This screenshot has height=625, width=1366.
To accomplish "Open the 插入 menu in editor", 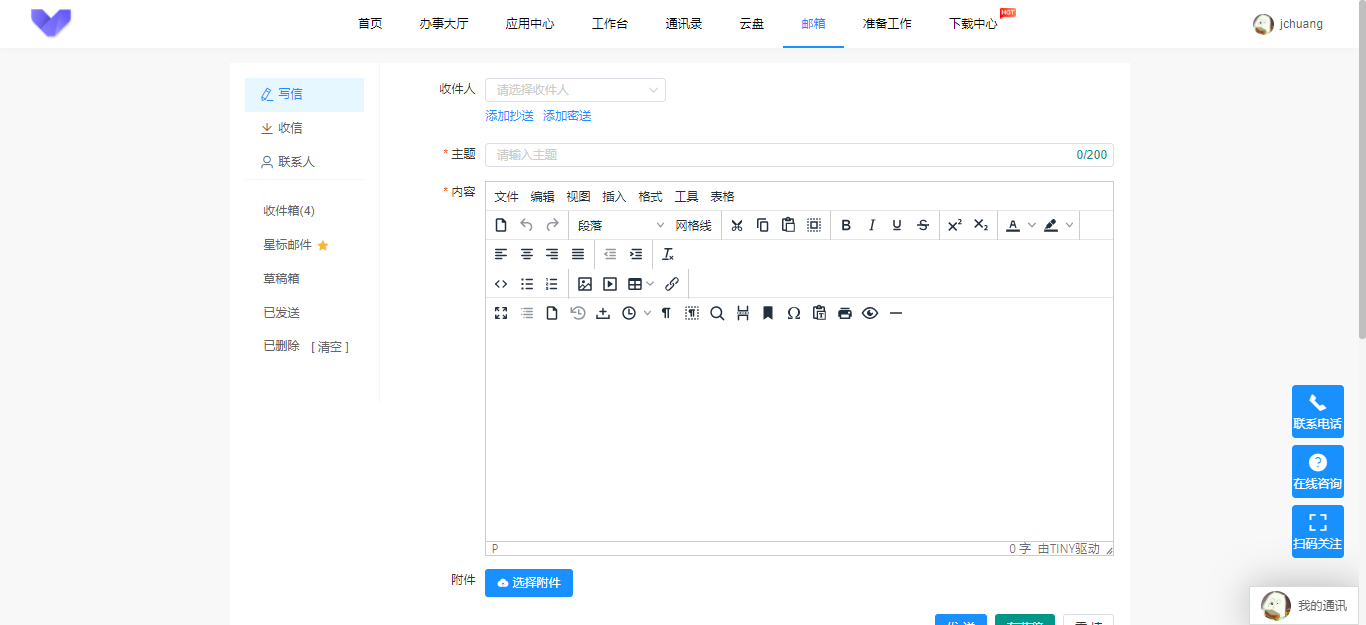I will coord(614,196).
